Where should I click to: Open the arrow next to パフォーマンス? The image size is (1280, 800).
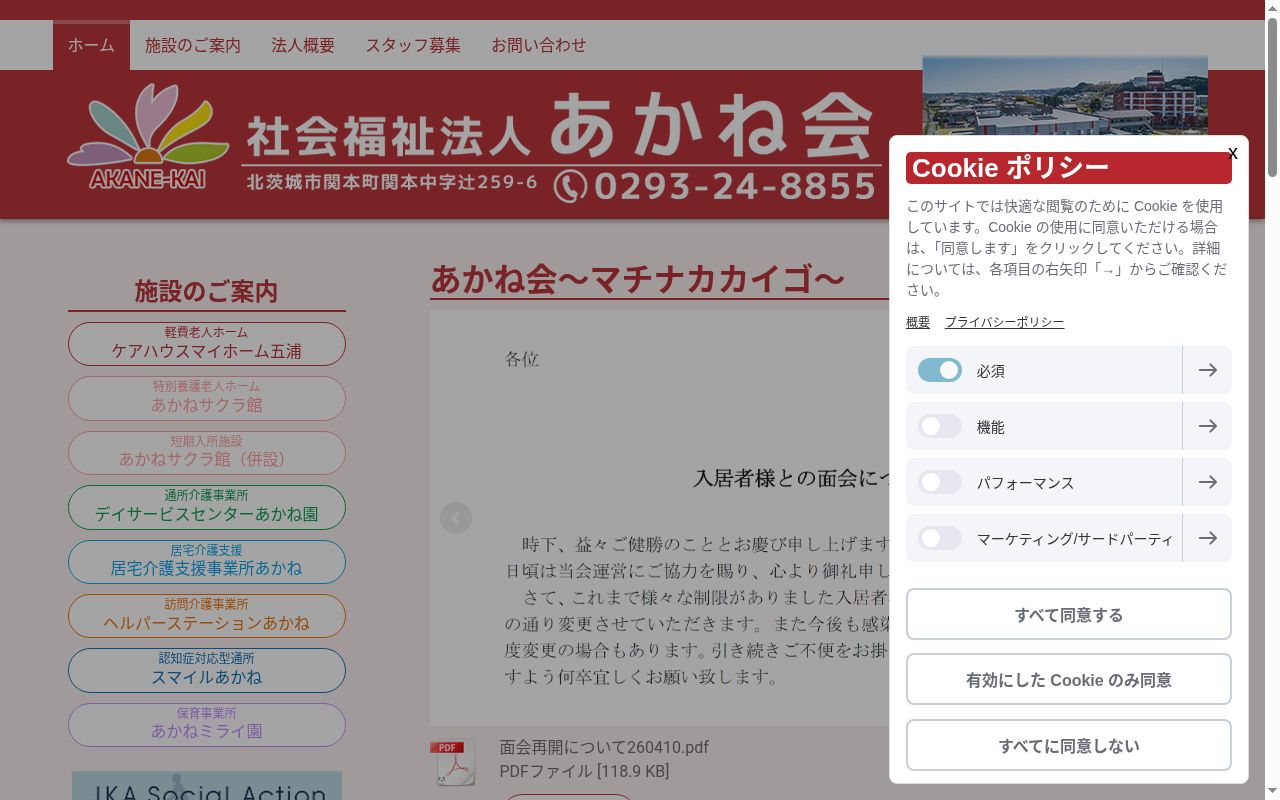coord(1207,482)
